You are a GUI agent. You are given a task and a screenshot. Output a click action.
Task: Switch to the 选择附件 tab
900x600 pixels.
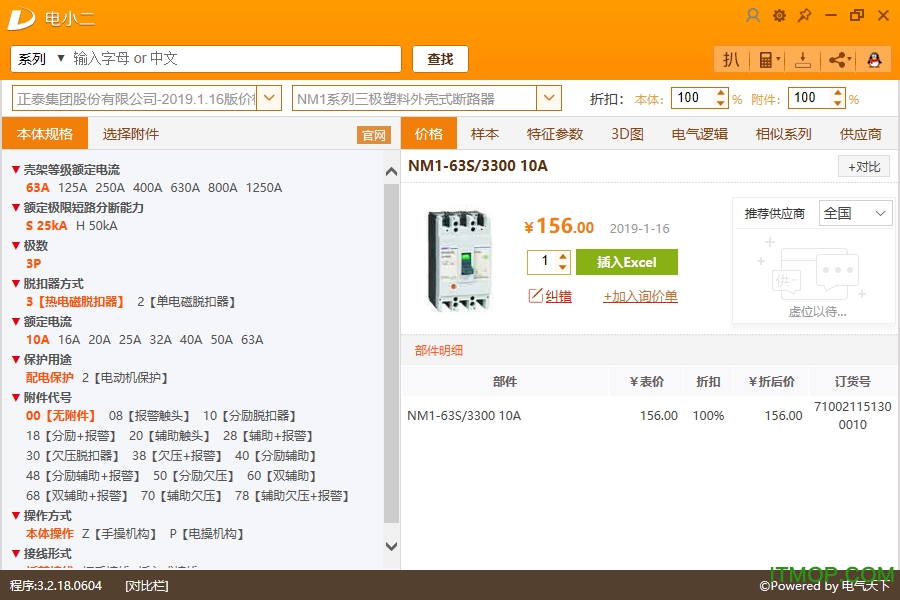(130, 134)
